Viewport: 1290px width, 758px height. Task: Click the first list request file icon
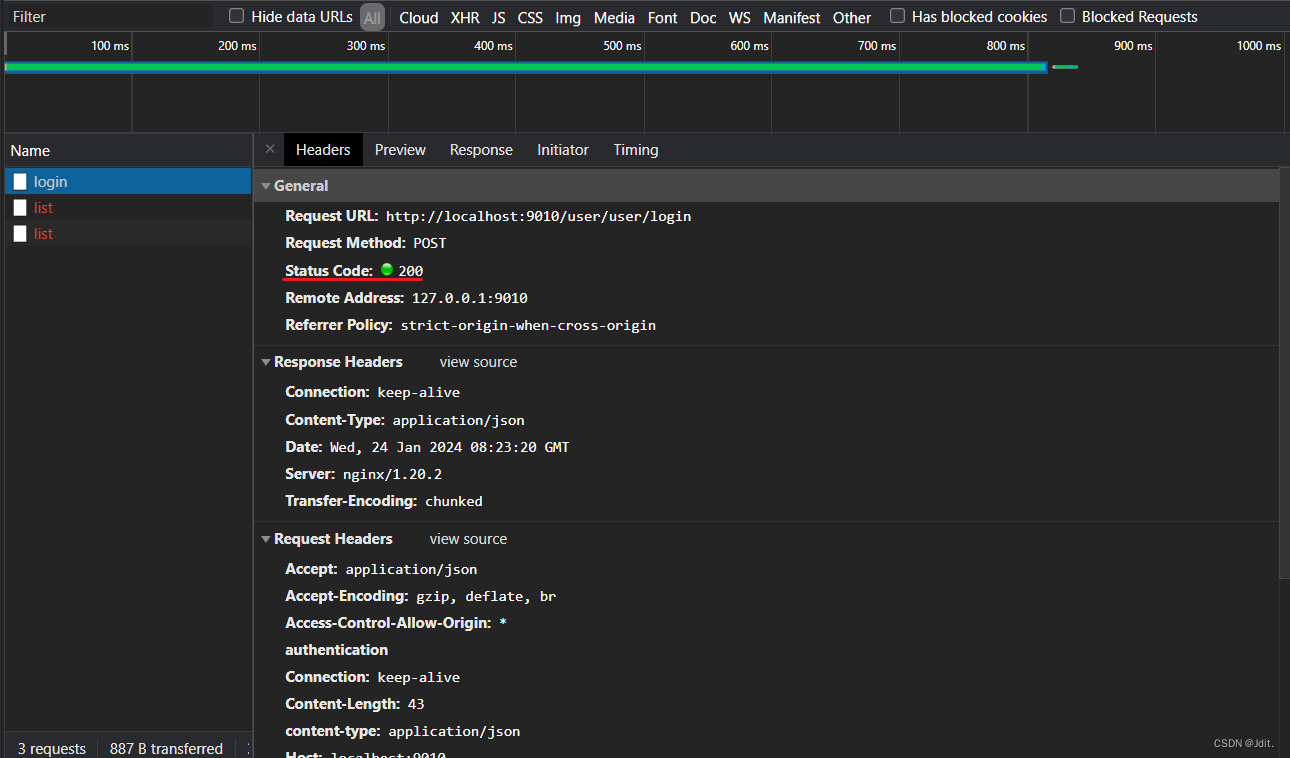click(20, 208)
